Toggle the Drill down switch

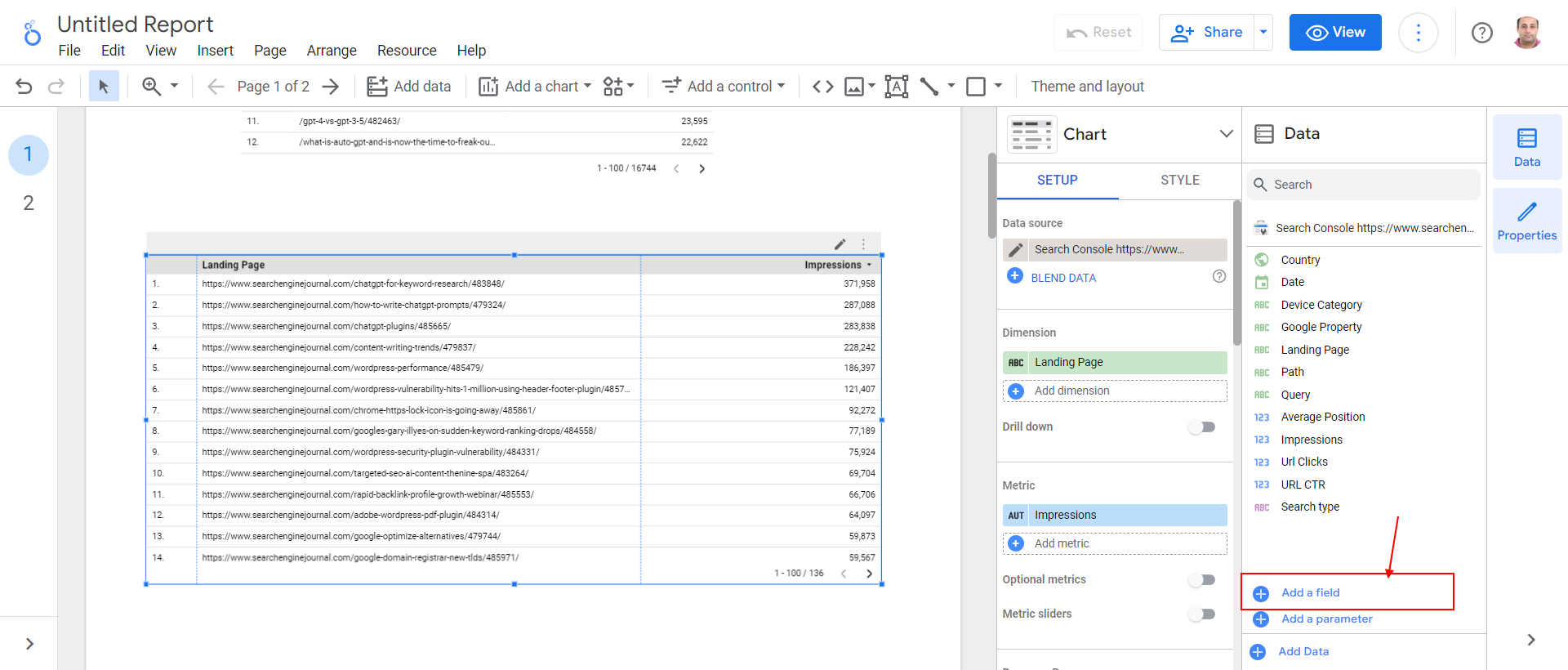pyautogui.click(x=1202, y=427)
